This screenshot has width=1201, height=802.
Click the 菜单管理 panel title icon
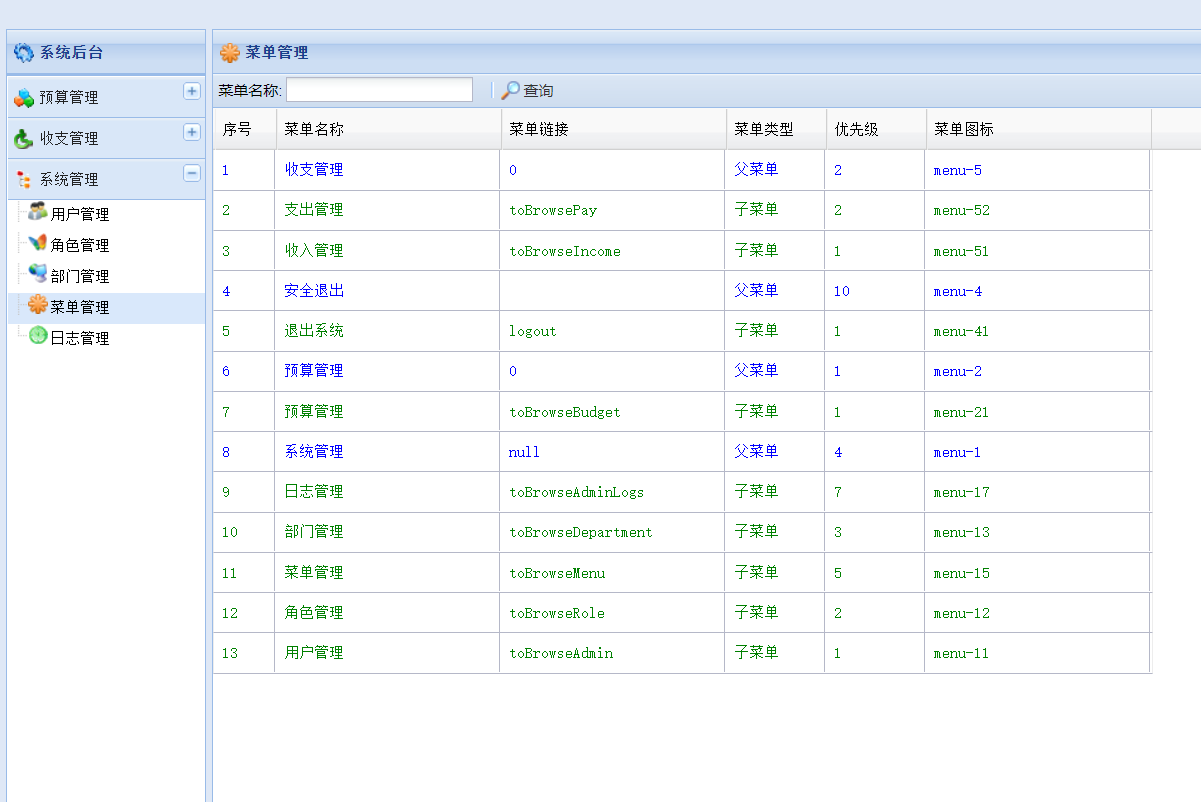tap(230, 53)
